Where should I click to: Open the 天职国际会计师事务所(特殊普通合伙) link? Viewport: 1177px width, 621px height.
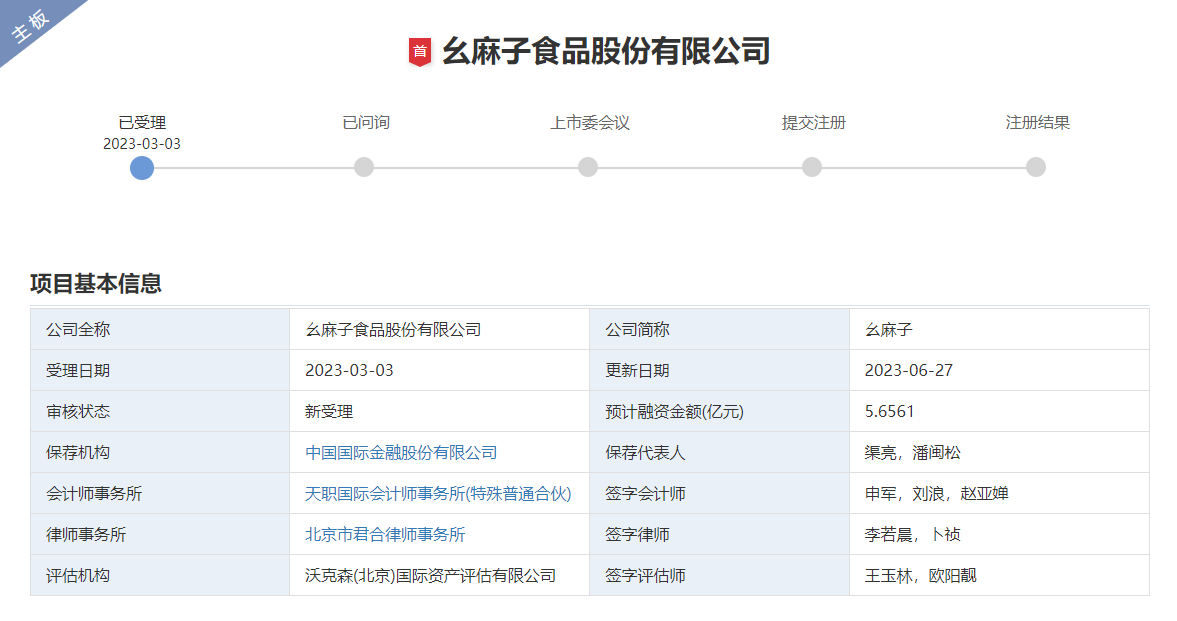click(x=438, y=493)
